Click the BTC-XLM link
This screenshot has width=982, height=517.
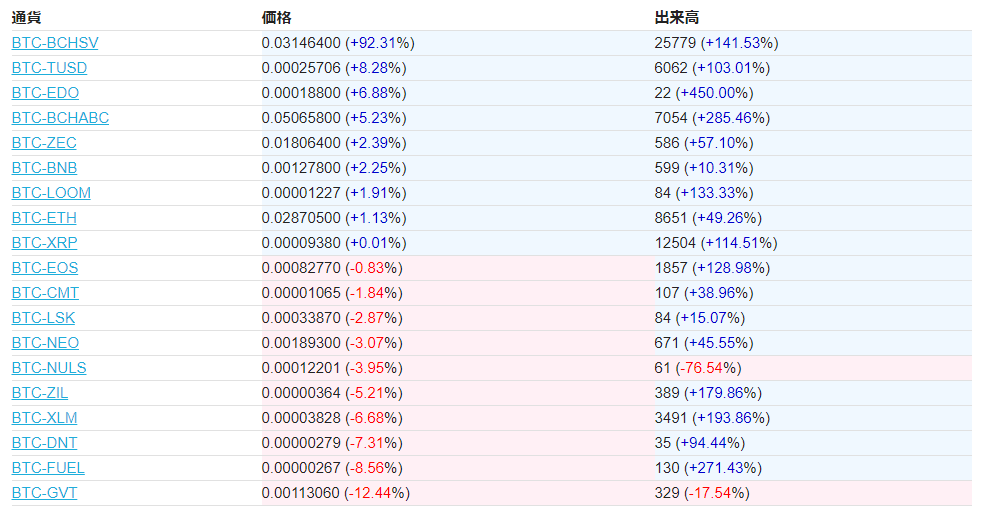click(x=44, y=418)
